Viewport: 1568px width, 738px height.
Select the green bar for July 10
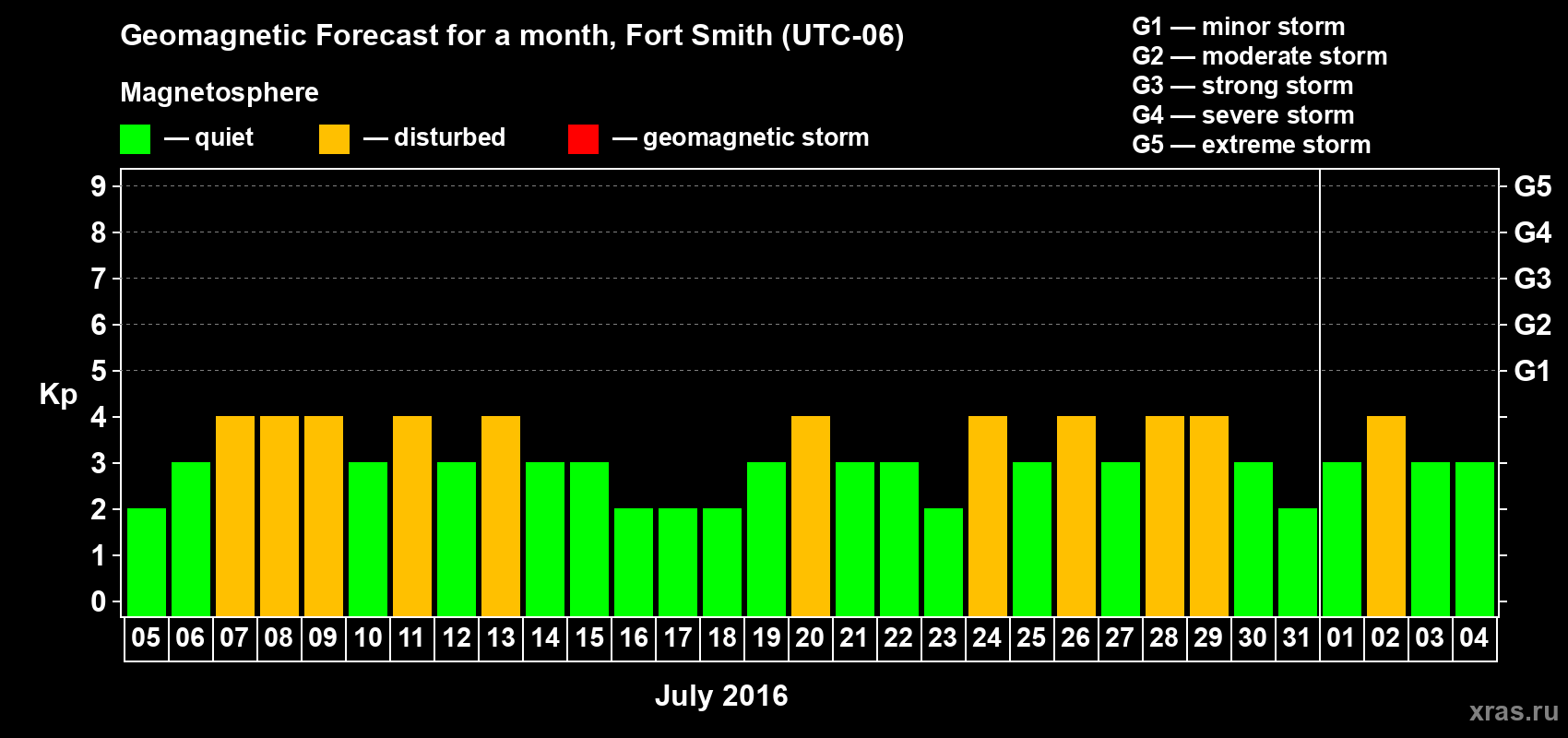(x=368, y=540)
